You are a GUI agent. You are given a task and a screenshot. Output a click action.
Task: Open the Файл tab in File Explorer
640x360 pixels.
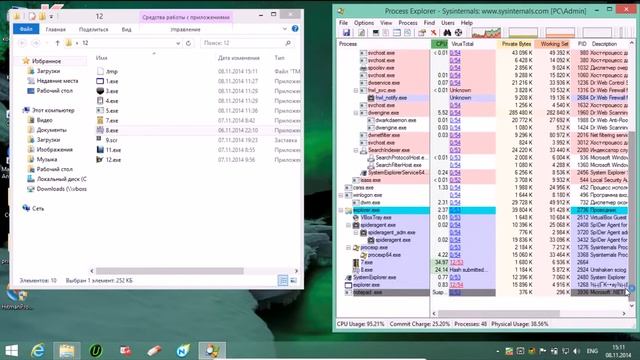(x=26, y=29)
